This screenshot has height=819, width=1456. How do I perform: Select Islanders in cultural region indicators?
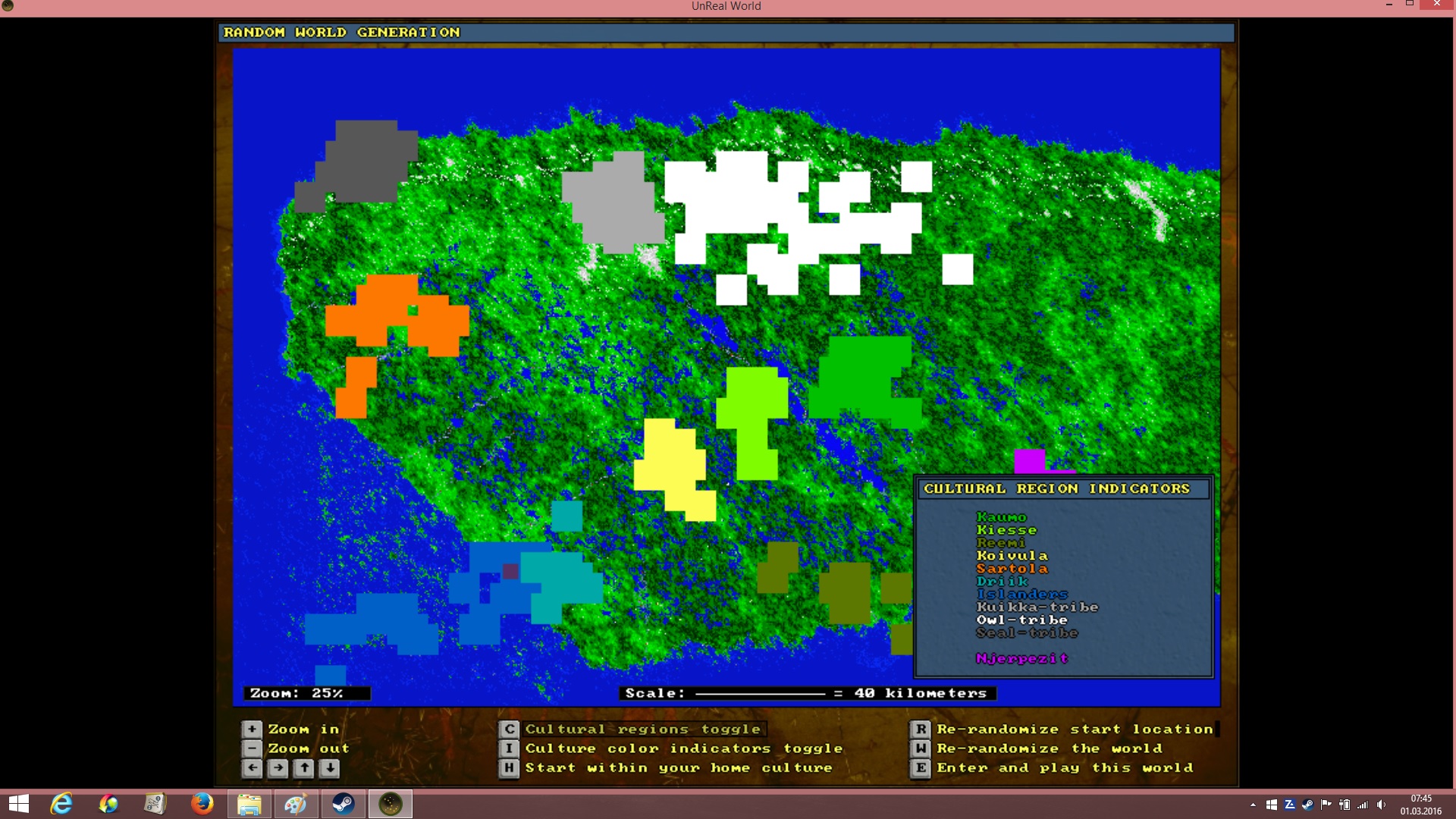(1021, 595)
